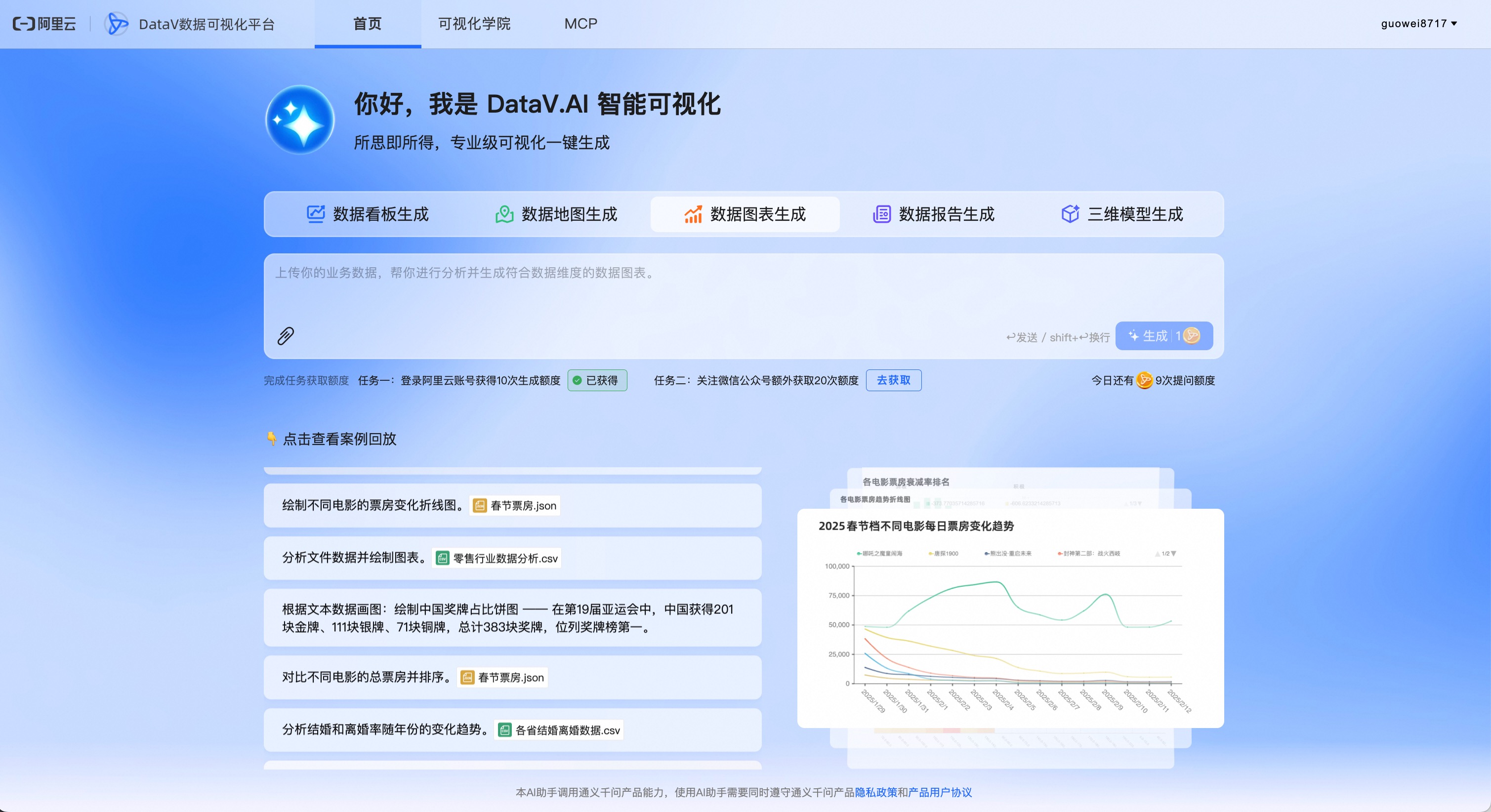This screenshot has height=812, width=1491.
Task: Open the 产品用户协议 link
Action: [x=940, y=792]
